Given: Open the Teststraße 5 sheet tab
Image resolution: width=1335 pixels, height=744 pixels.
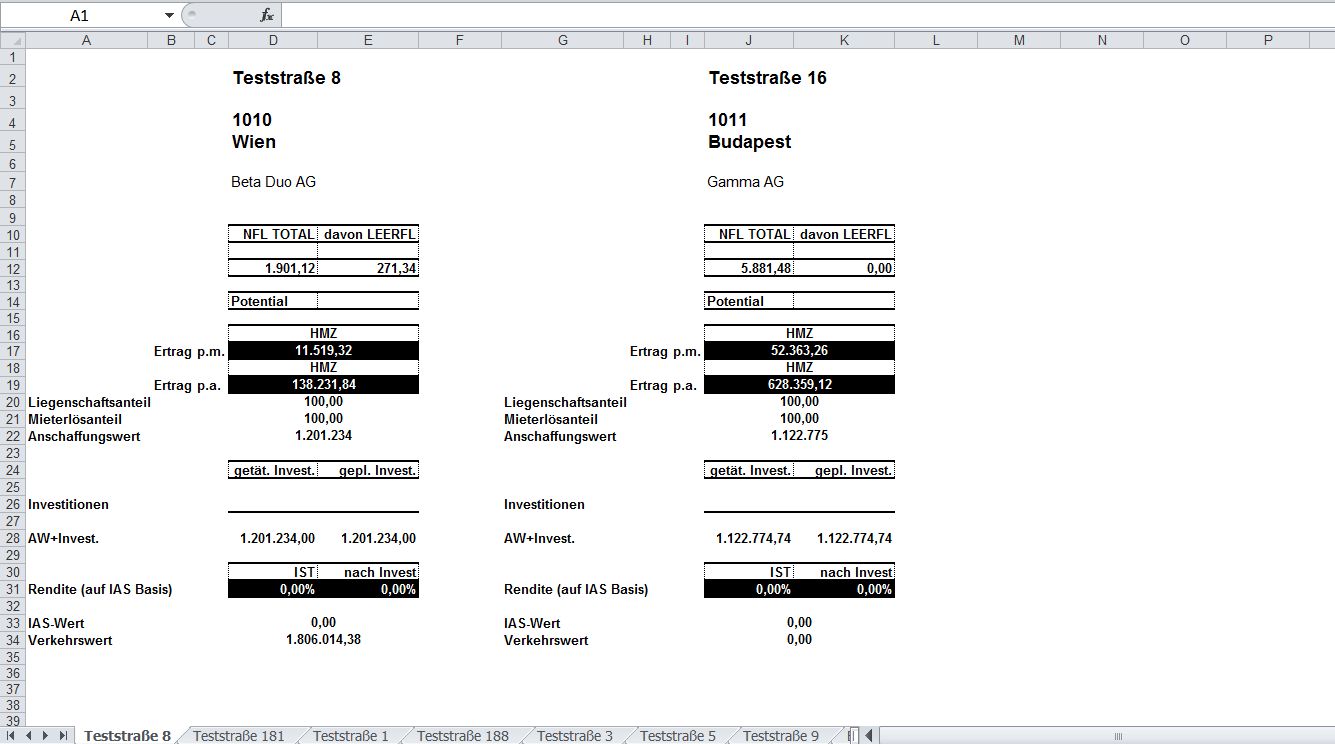Looking at the screenshot, I should click(x=677, y=736).
